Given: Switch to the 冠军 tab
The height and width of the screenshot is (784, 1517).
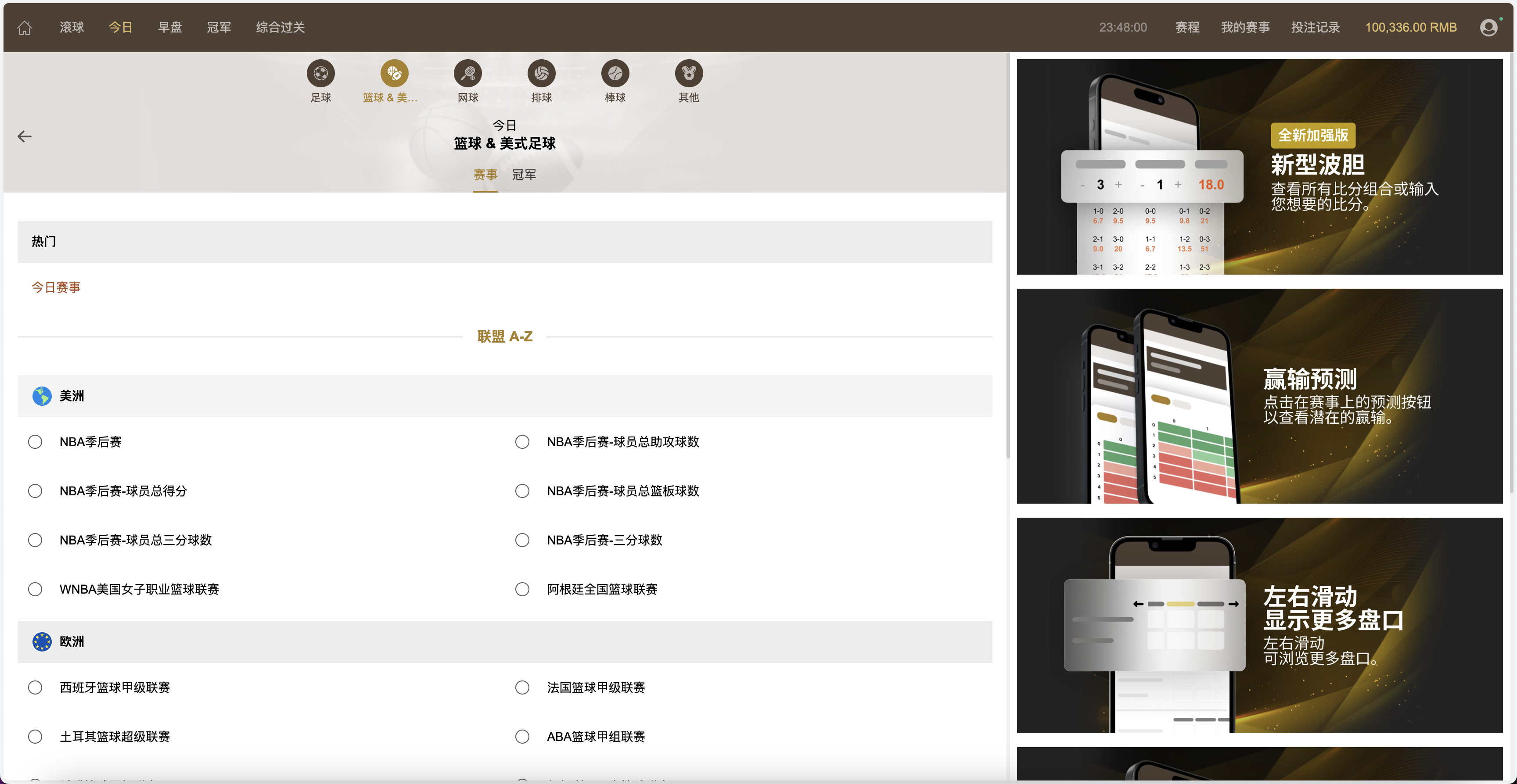Looking at the screenshot, I should click(x=524, y=174).
